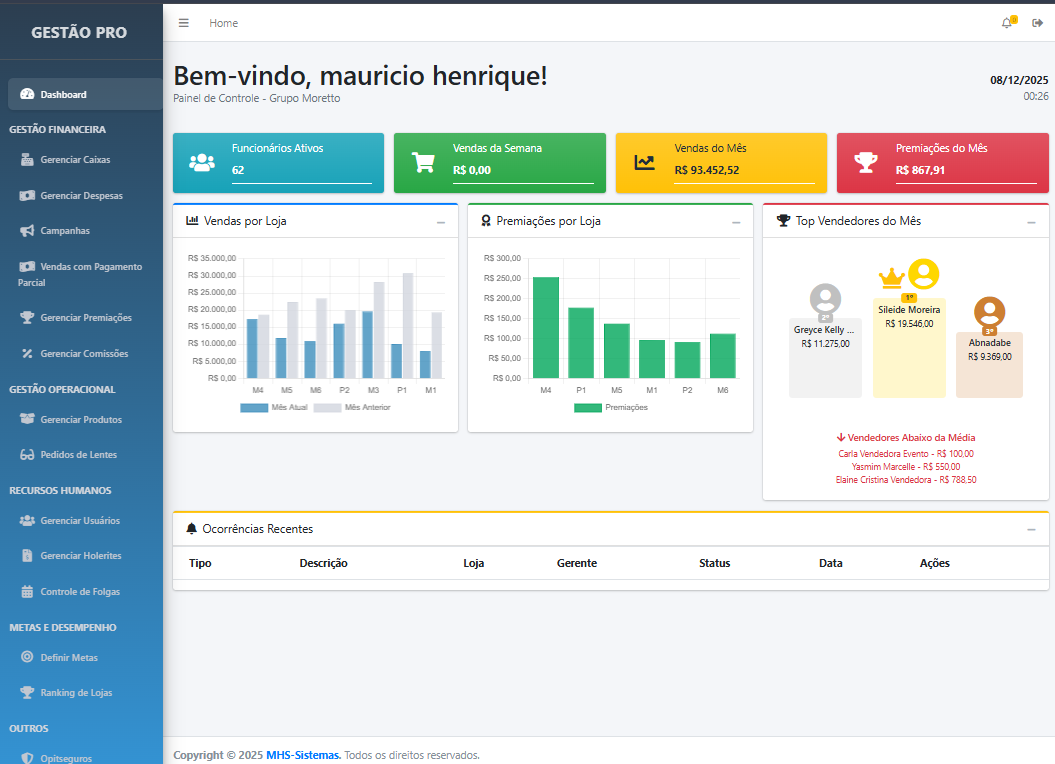Click the chart icon on Vendas do Mês
Image resolution: width=1055 pixels, height=764 pixels.
[645, 162]
